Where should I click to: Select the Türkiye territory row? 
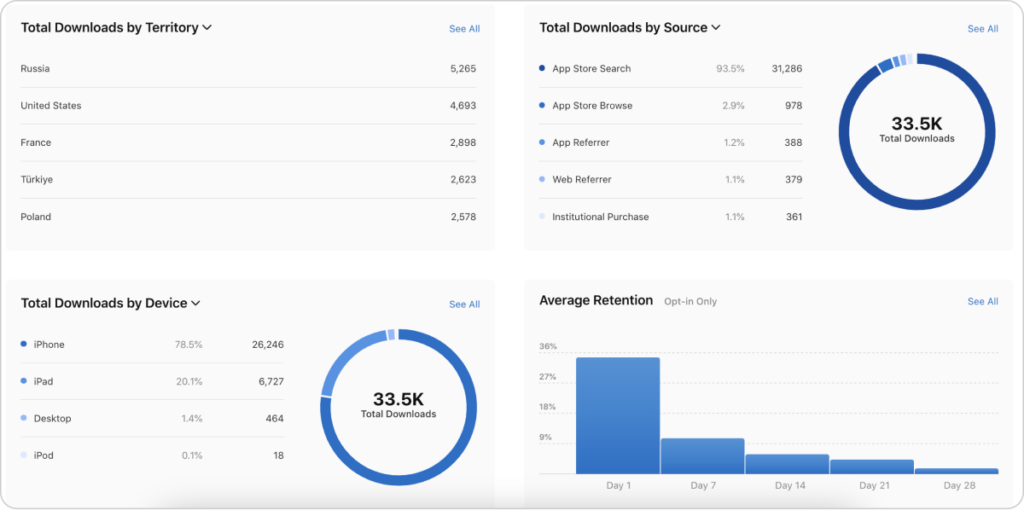tap(248, 180)
